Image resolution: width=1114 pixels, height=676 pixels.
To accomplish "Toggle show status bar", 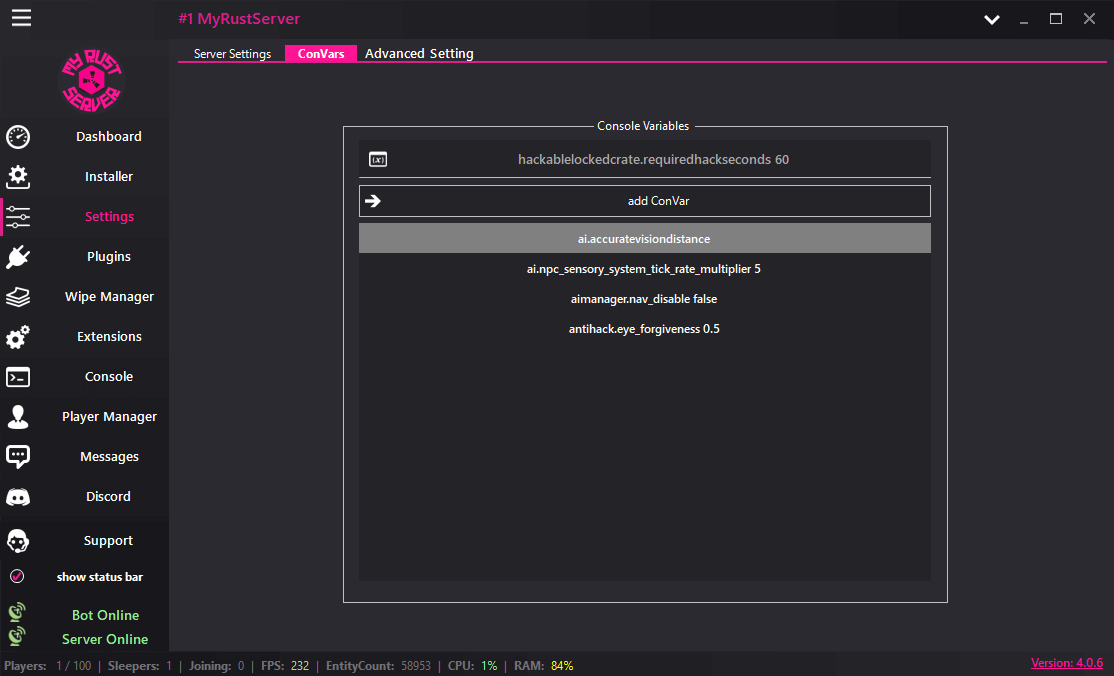I will point(17,576).
